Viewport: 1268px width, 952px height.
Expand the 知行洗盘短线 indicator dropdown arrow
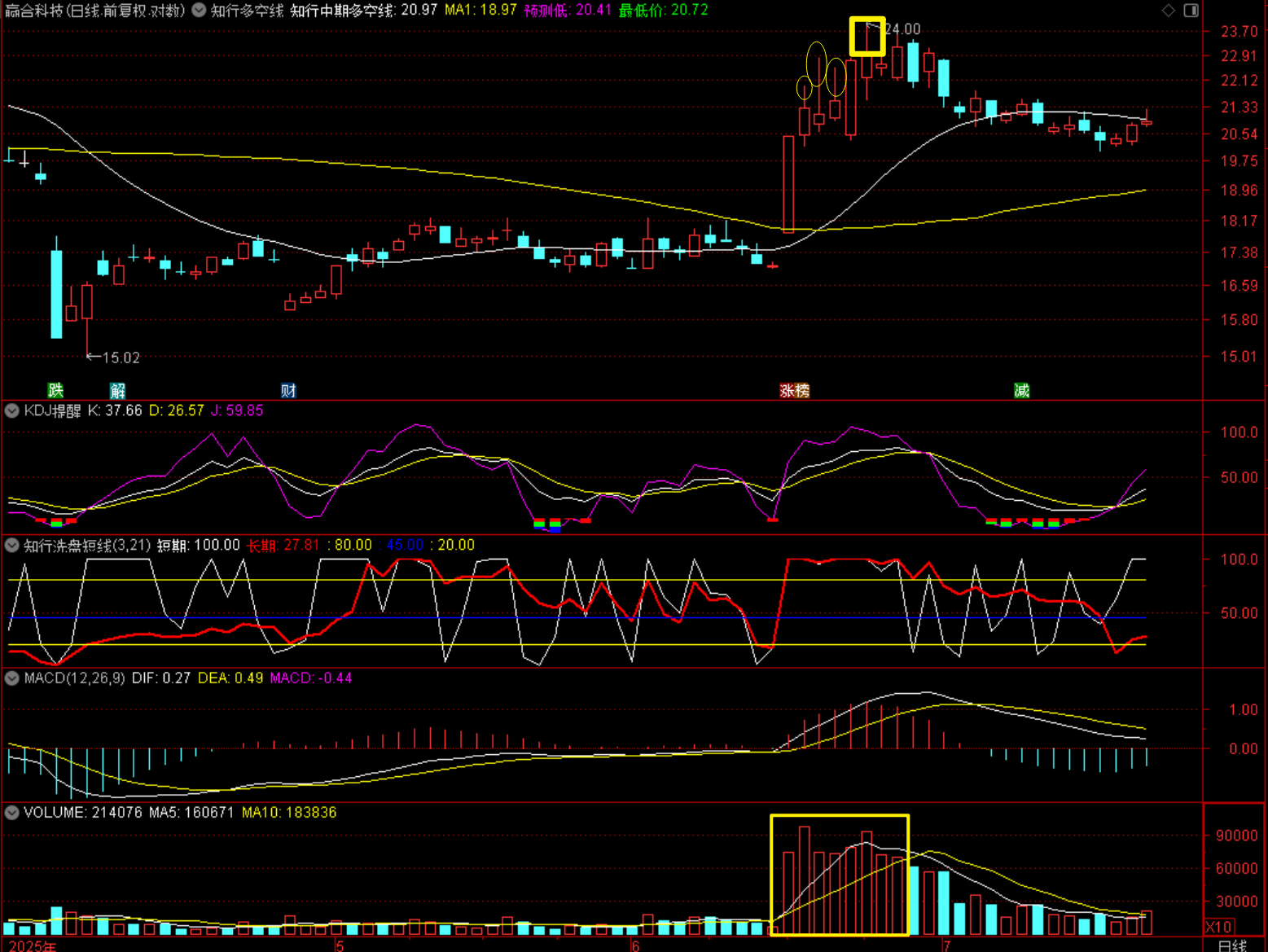point(12,545)
